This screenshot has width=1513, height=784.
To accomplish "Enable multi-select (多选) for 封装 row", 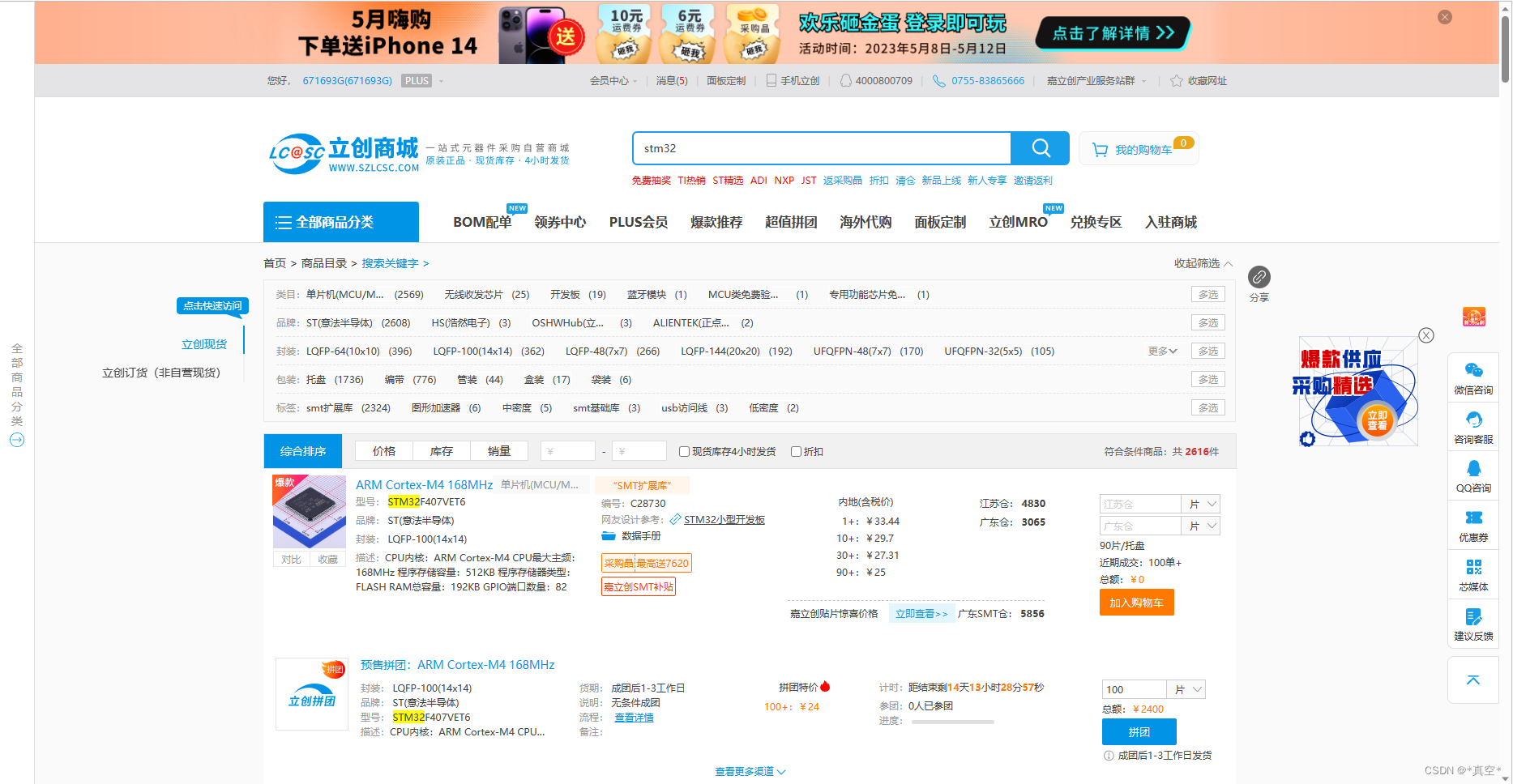I will click(x=1207, y=352).
